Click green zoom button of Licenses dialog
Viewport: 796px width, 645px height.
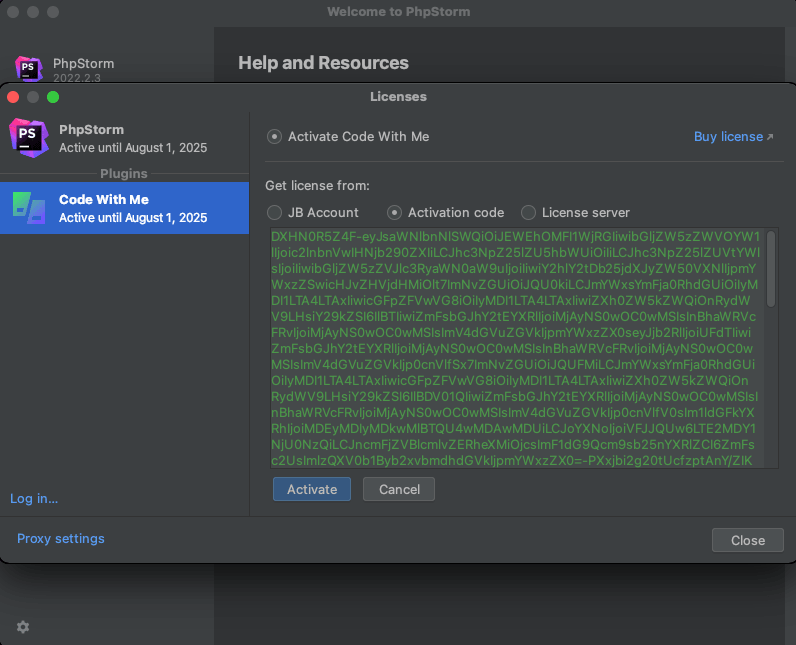coord(53,97)
